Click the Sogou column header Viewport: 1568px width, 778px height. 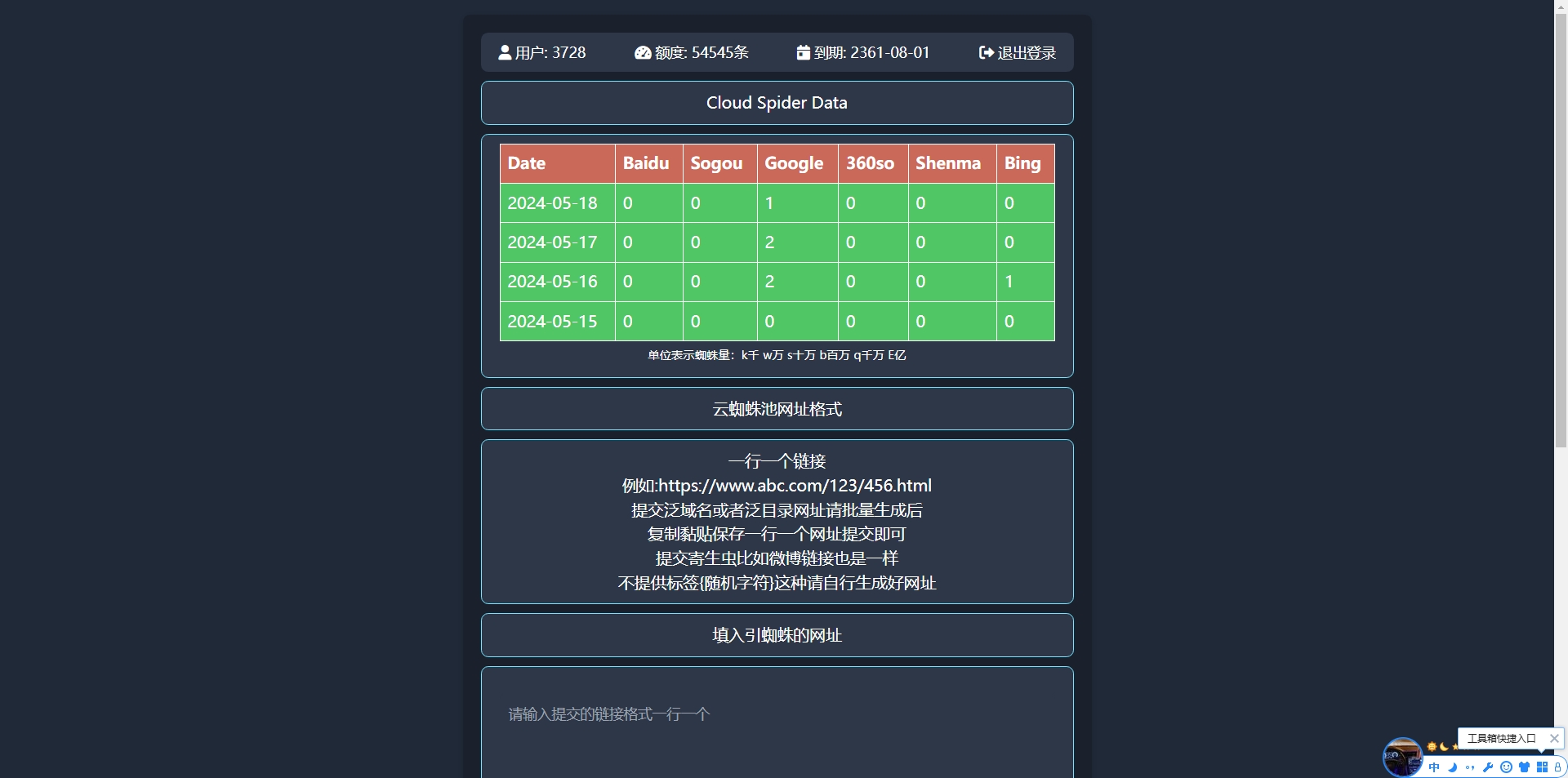pos(719,163)
